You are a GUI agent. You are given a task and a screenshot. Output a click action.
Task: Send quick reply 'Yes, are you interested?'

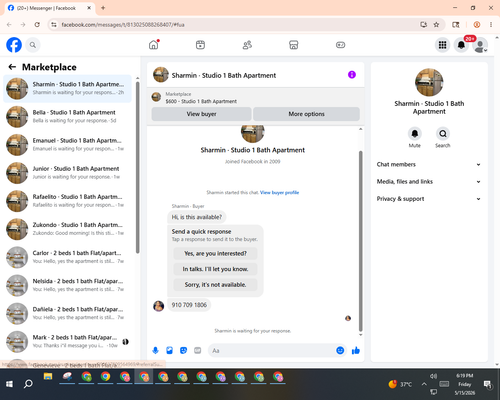(x=215, y=254)
